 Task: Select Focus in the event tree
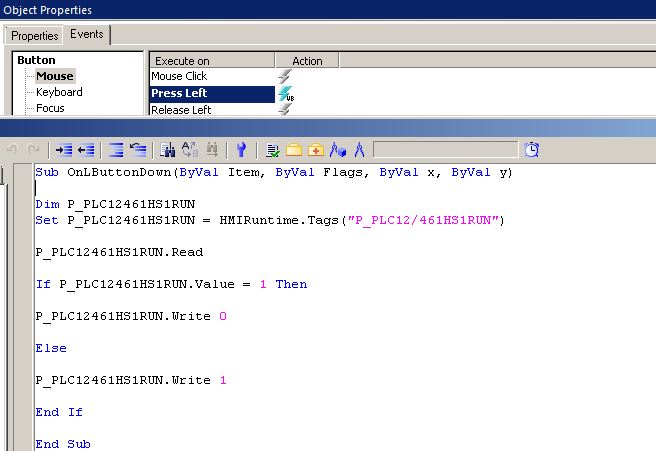(50, 108)
